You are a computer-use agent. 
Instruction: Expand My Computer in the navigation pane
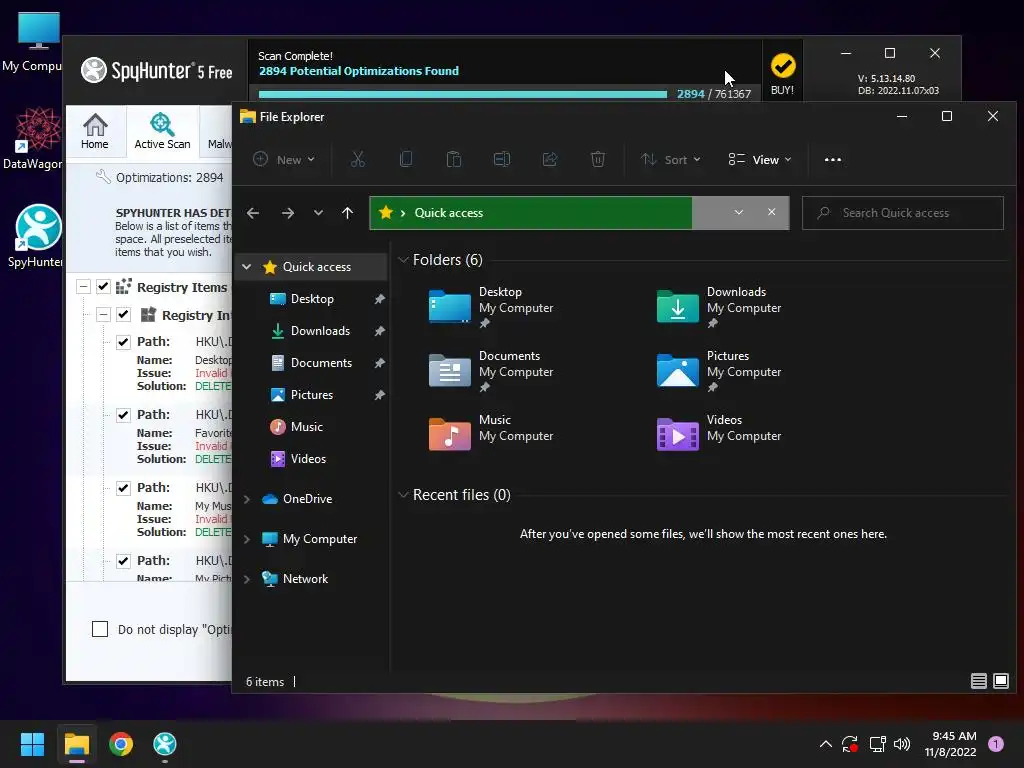[x=247, y=539]
